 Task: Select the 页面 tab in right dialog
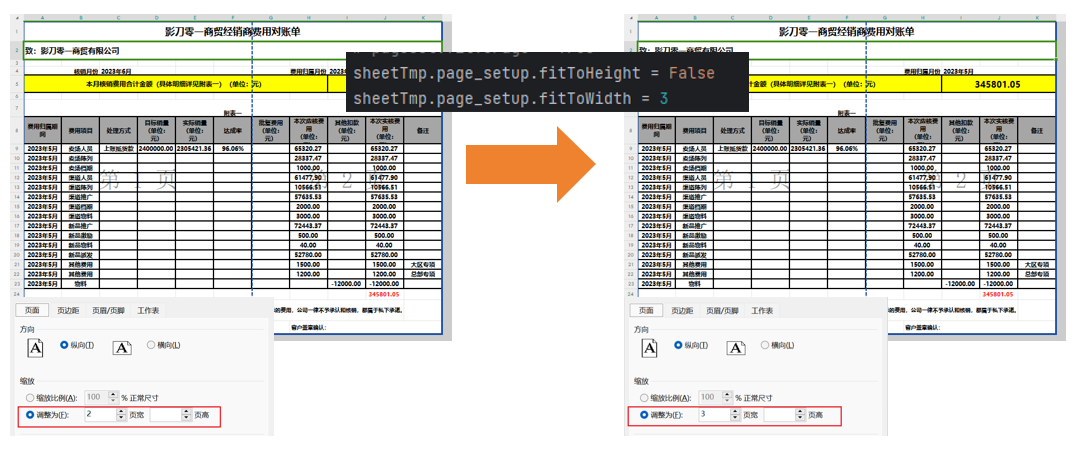pyautogui.click(x=647, y=311)
